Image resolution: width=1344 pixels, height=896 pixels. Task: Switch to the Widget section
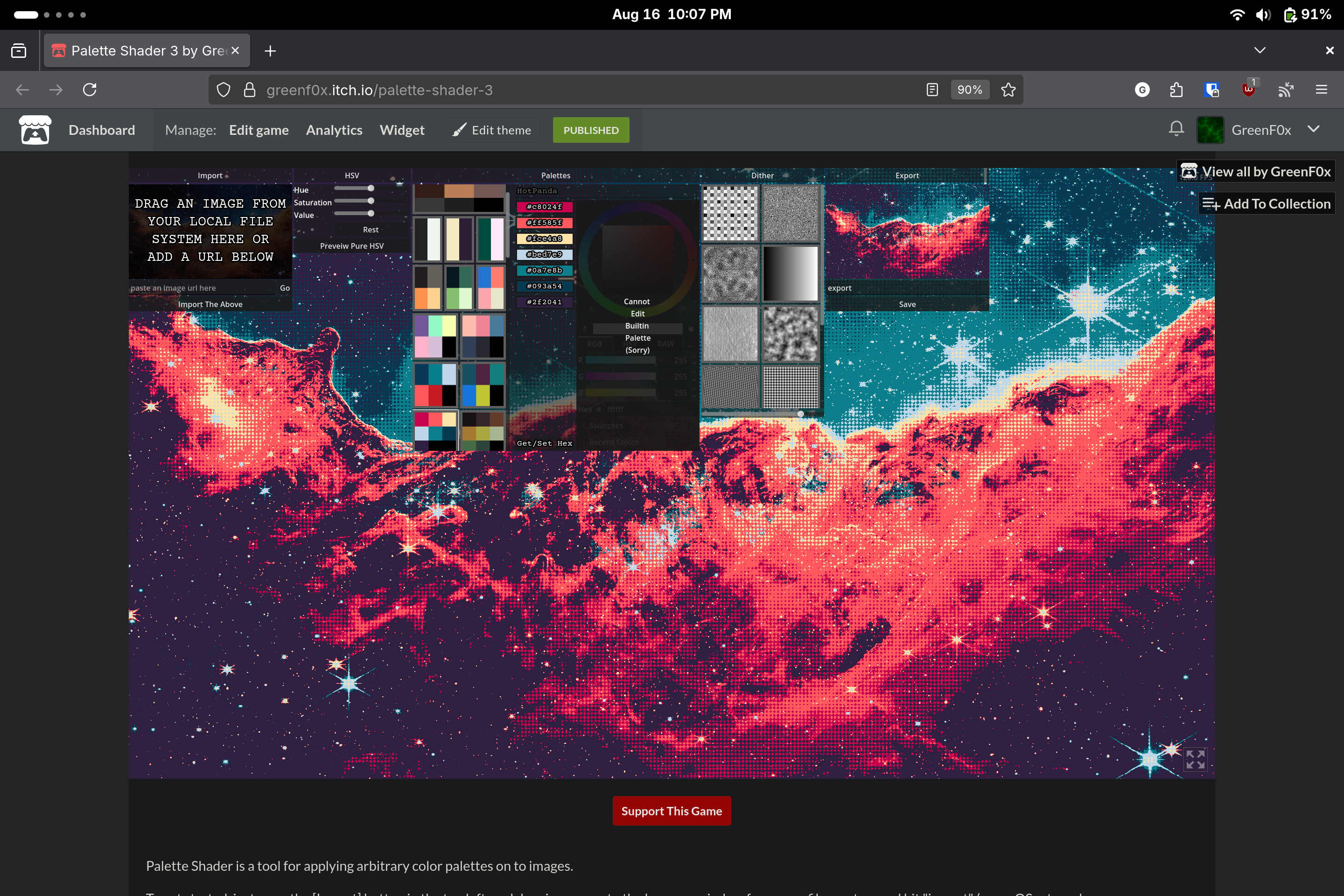tap(402, 130)
